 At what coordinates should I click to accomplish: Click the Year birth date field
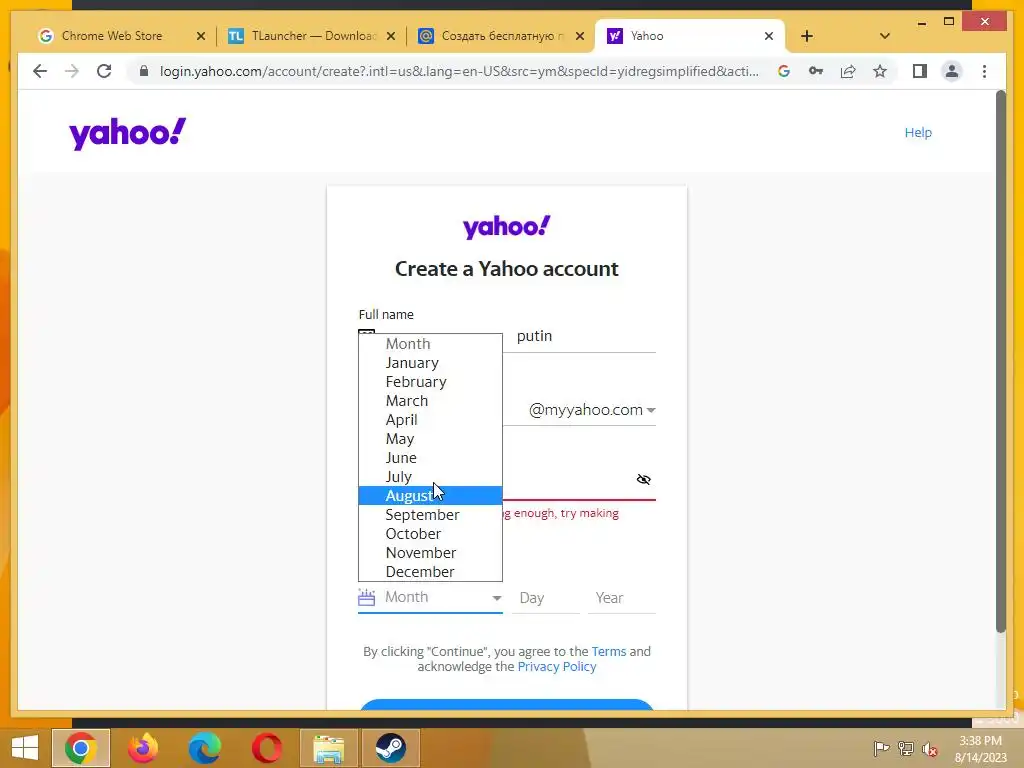622,598
